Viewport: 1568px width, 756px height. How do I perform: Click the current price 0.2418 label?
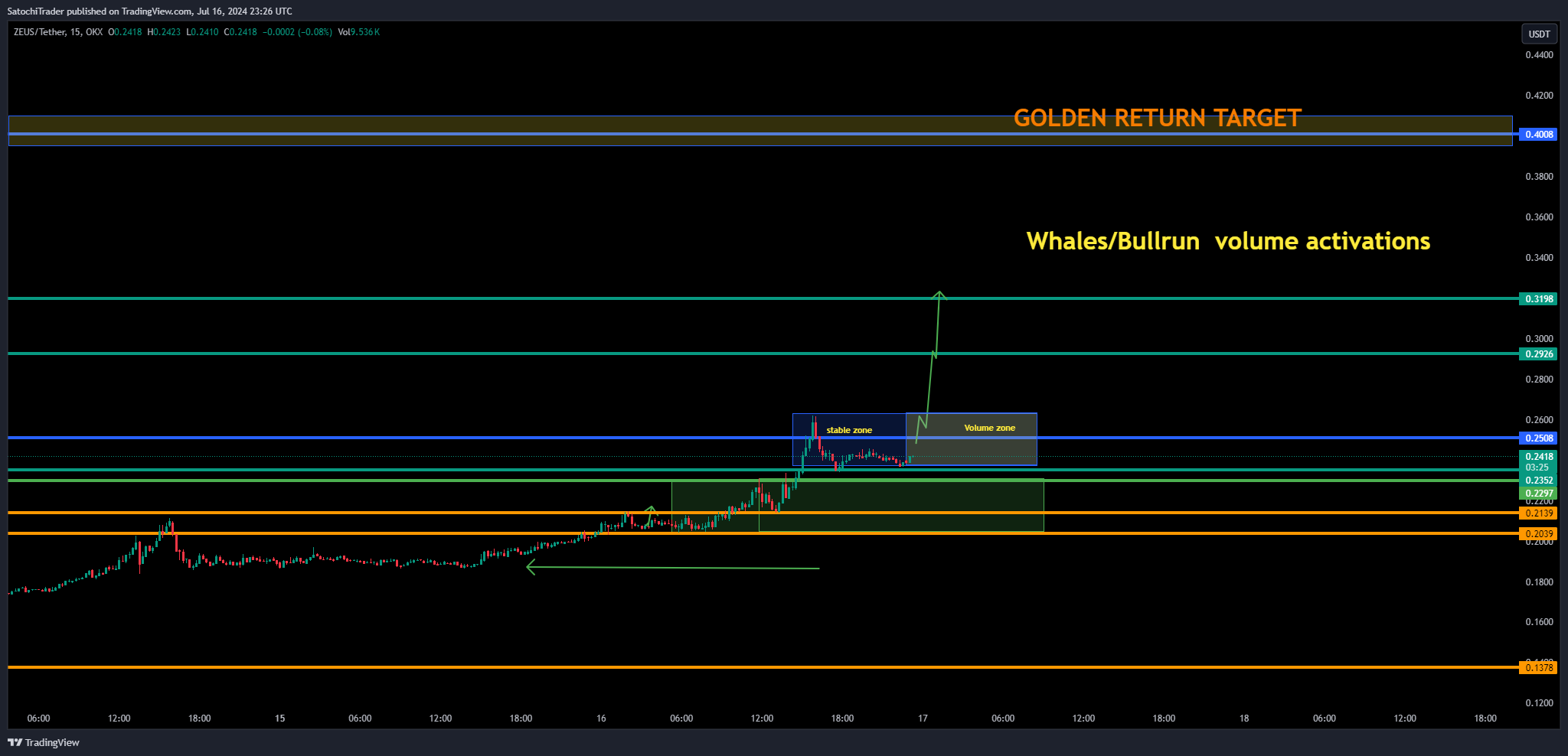(1538, 457)
